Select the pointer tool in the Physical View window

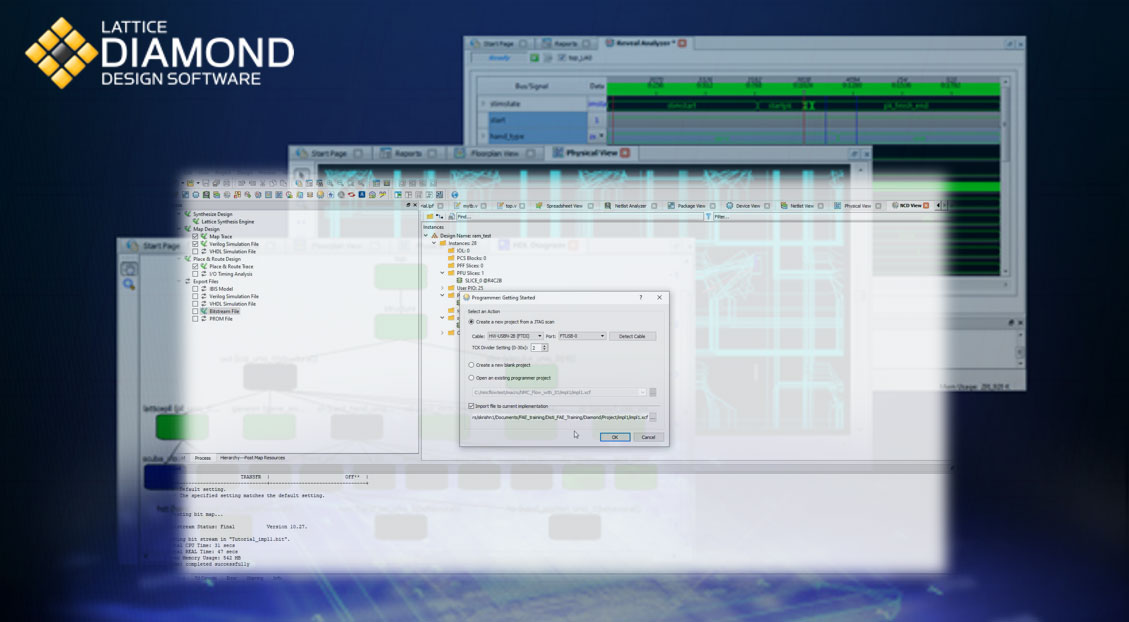pyautogui.click(x=302, y=175)
